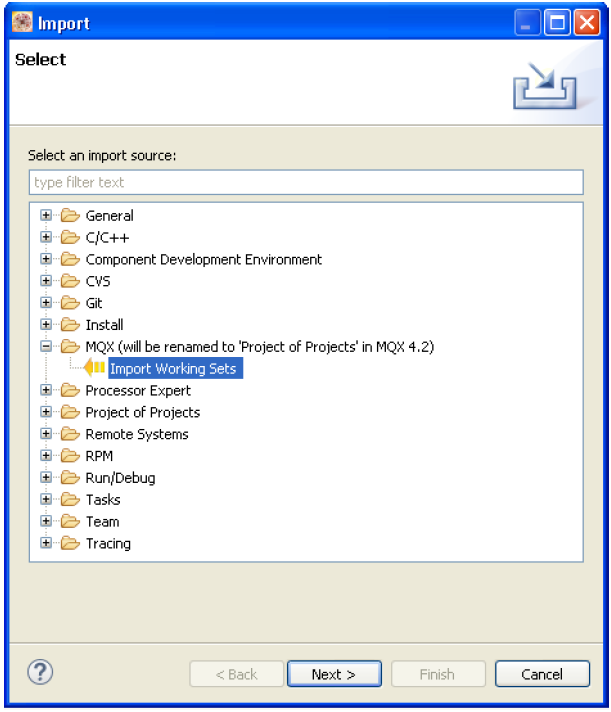Collapse the MQX tree node
The height and width of the screenshot is (712, 611).
(46, 347)
